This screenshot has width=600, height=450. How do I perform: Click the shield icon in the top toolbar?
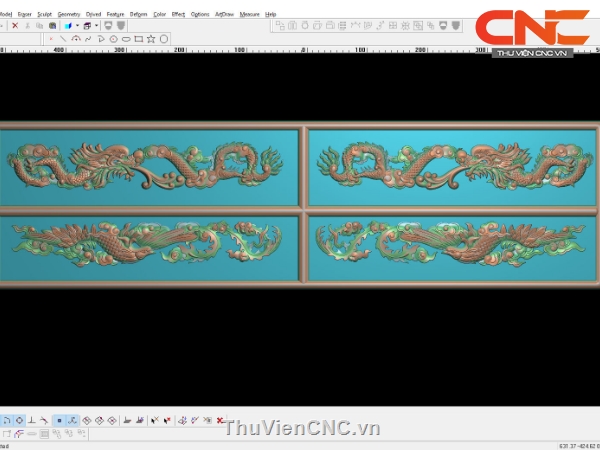120,25
